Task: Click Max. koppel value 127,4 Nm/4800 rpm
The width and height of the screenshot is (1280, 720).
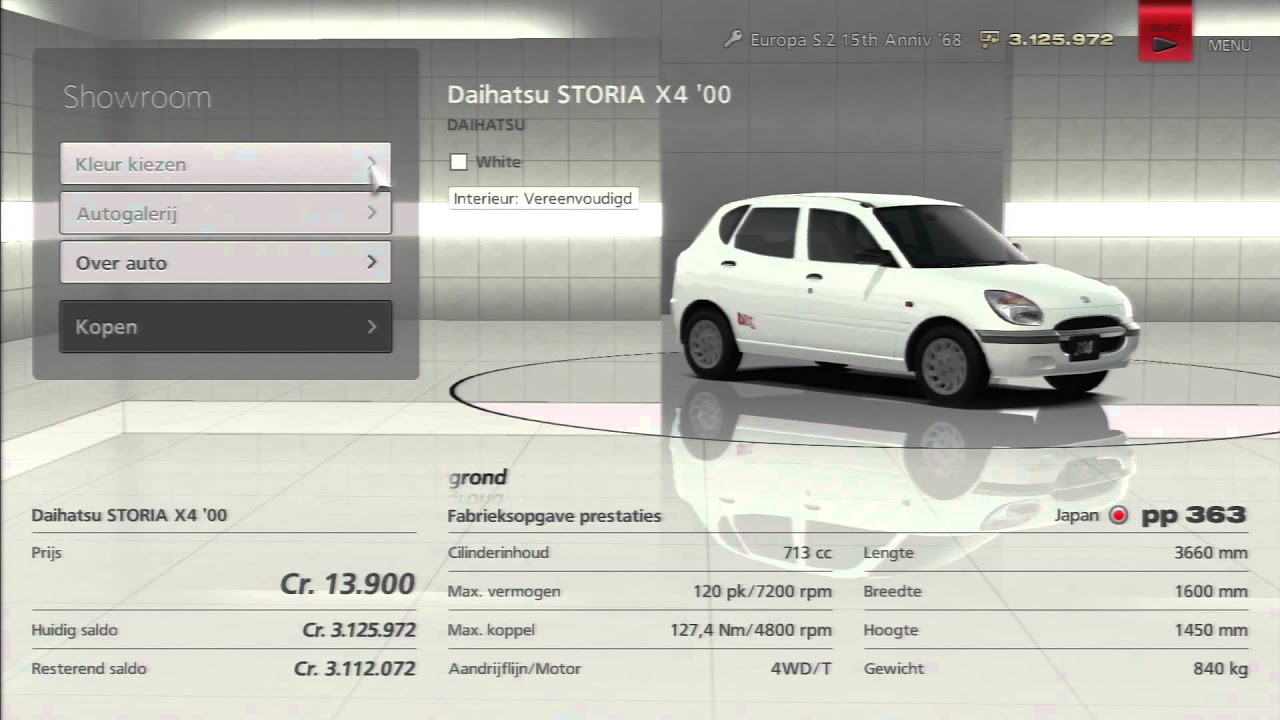Action: (x=751, y=630)
